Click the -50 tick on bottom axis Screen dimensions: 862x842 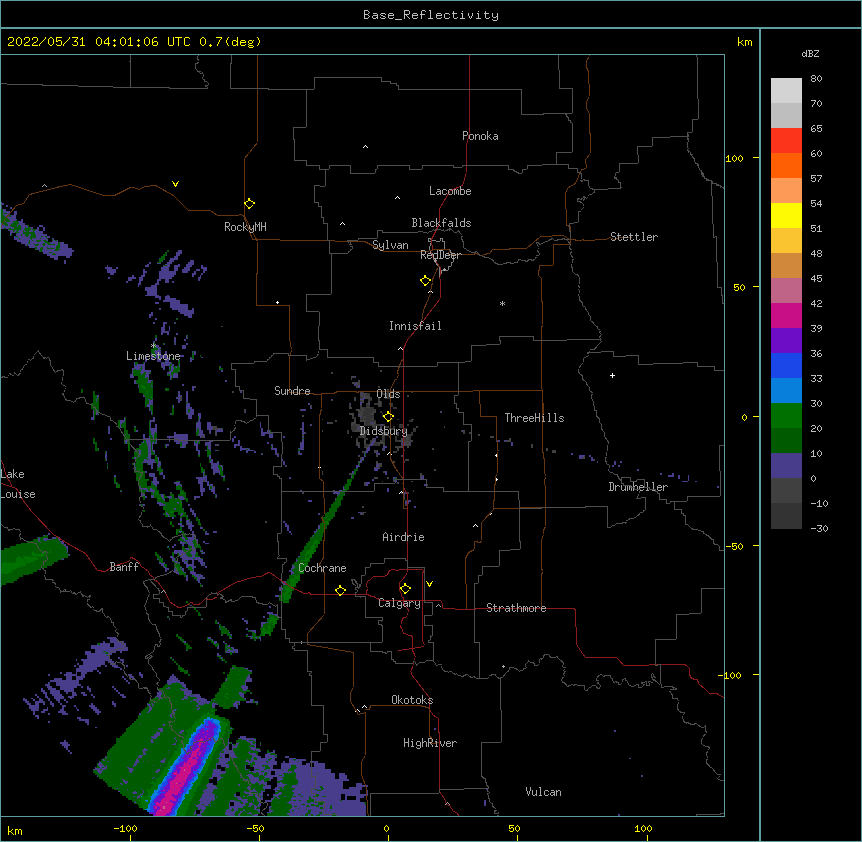point(255,828)
